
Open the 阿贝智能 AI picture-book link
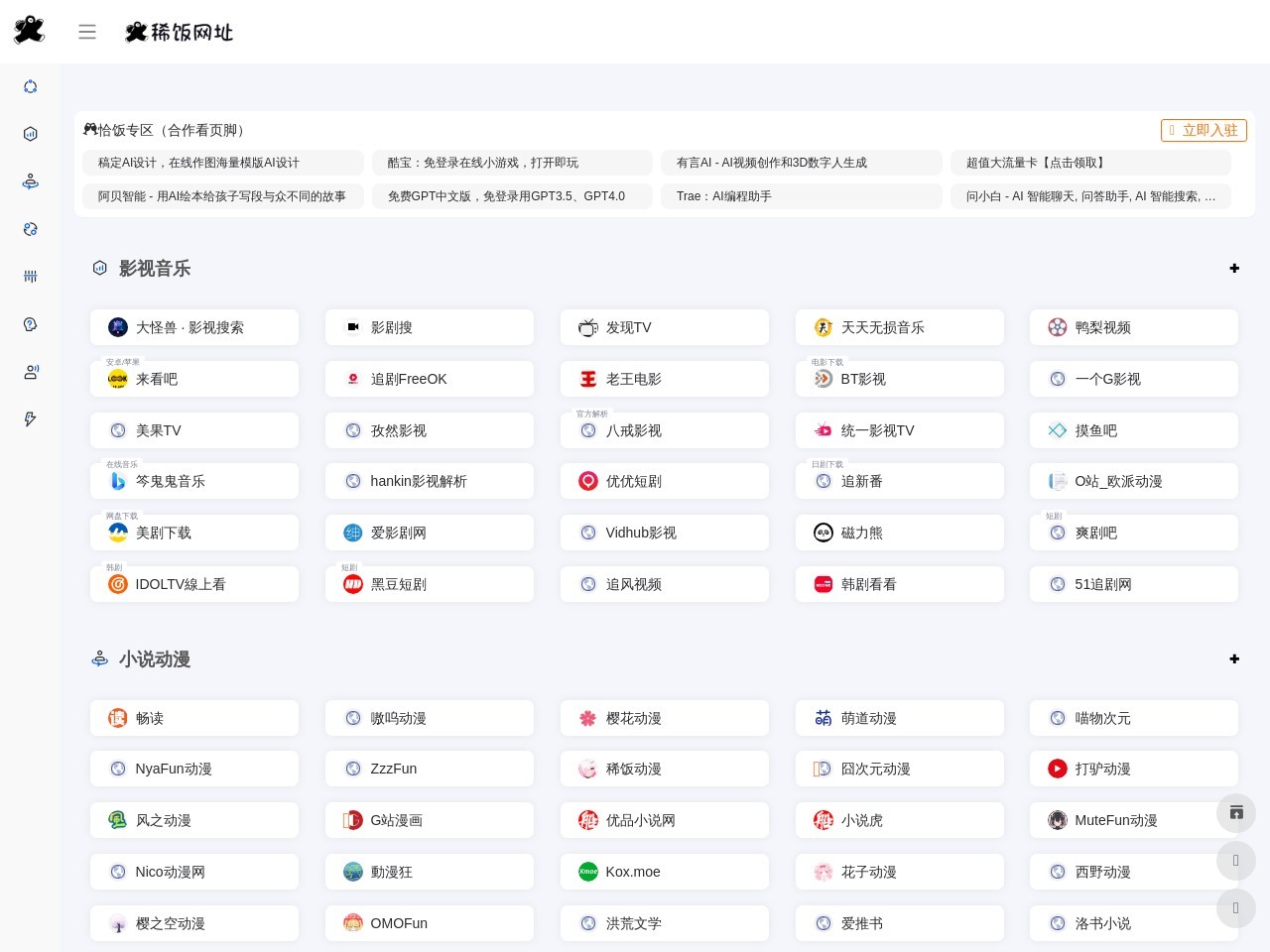pos(223,196)
